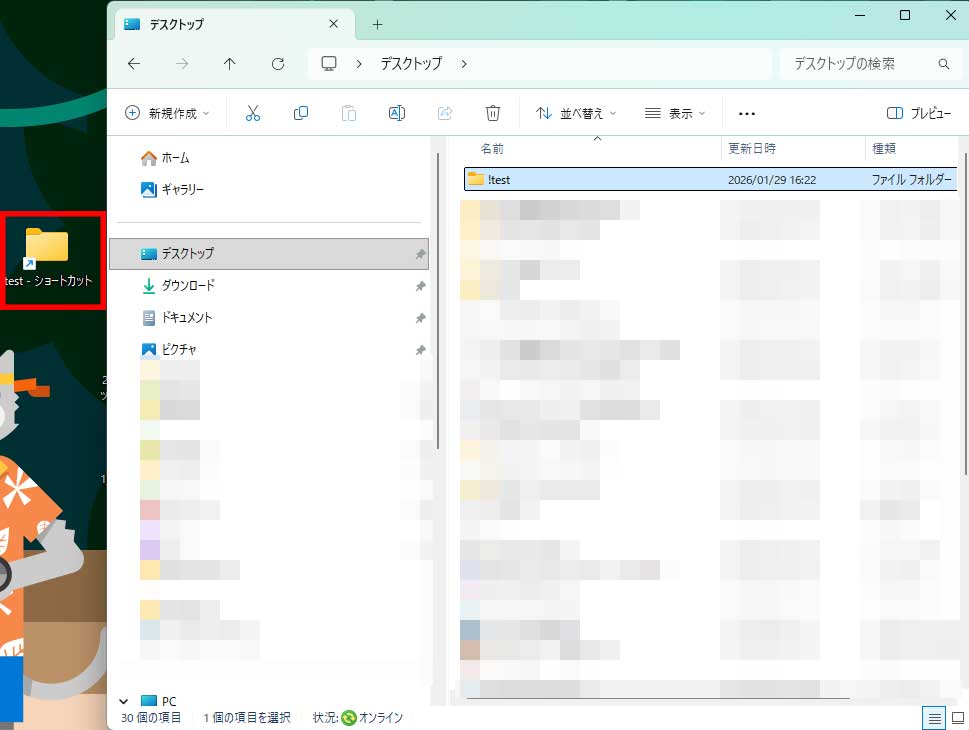The image size is (969, 730).
Task: Go up one folder level
Action: (230, 64)
